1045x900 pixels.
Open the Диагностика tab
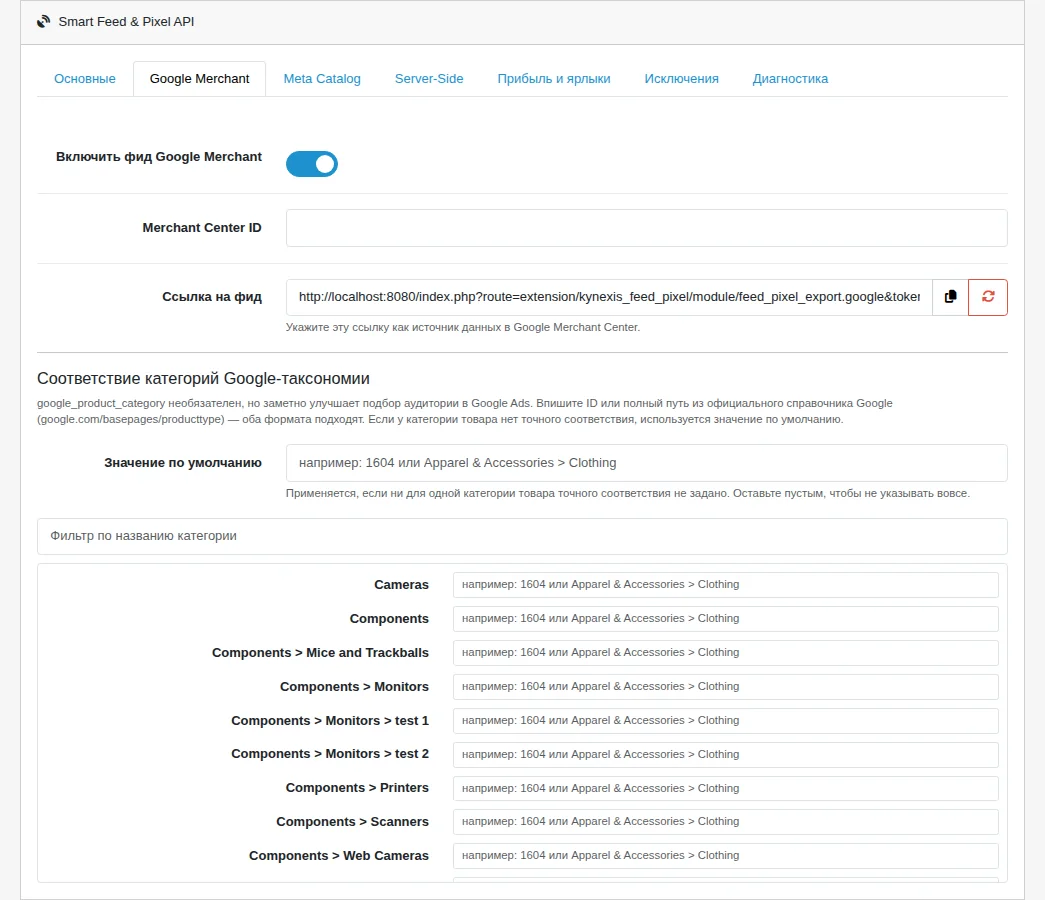click(790, 79)
